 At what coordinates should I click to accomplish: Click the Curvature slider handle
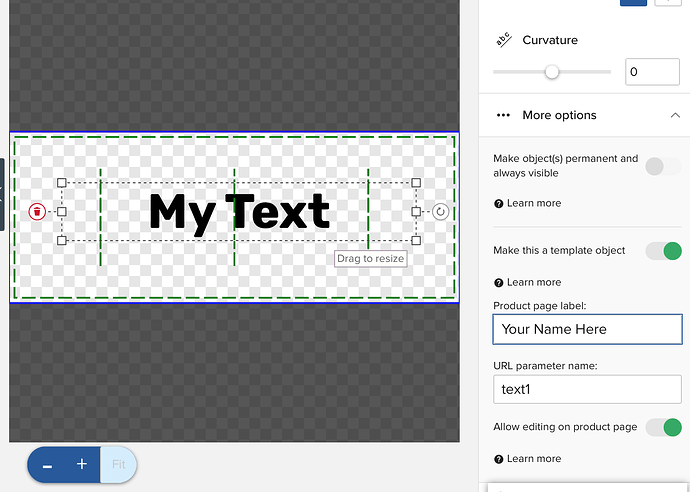tap(551, 72)
